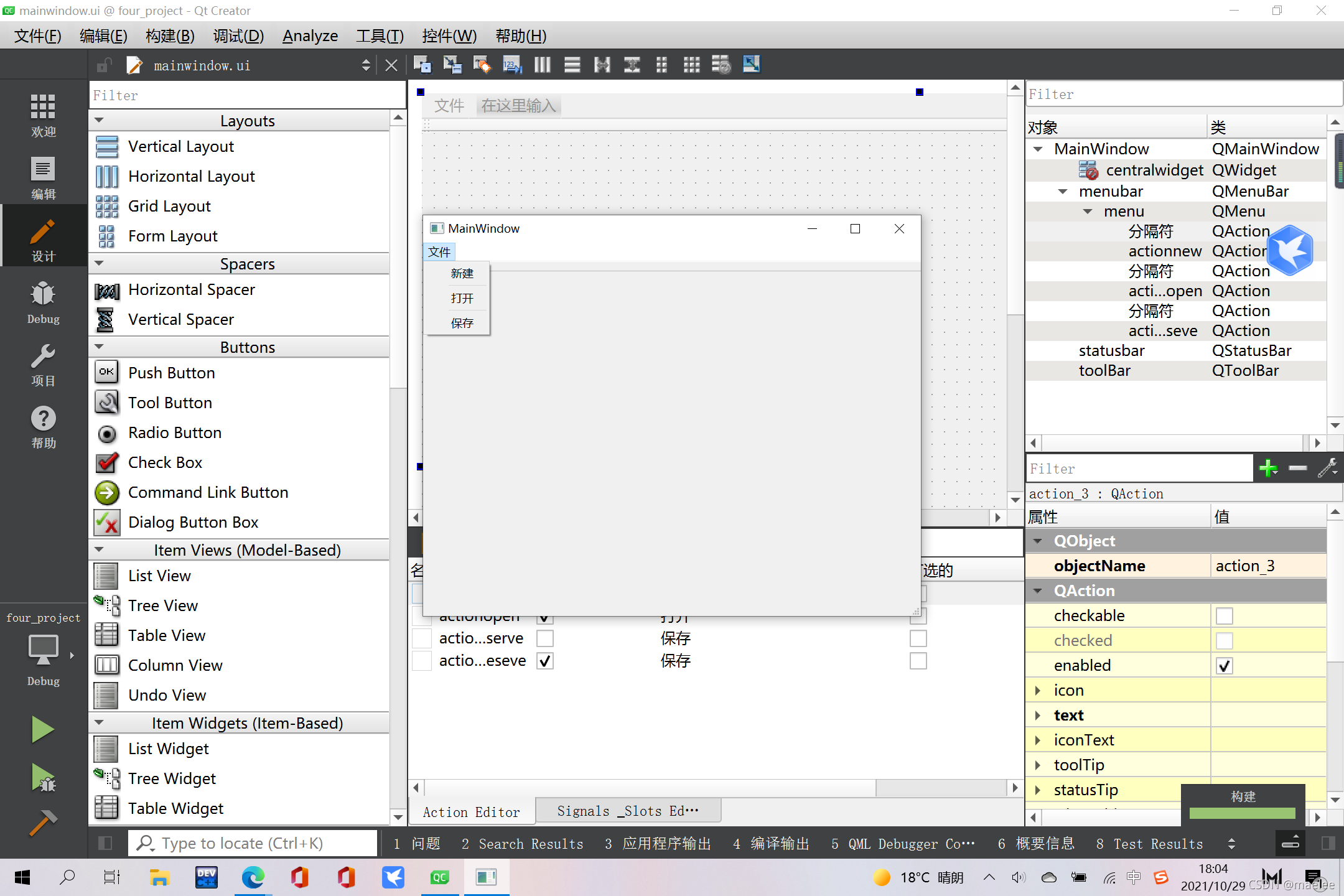Lay out vertically in splitter icon
Screen dimensions: 1344x896
tap(632, 65)
